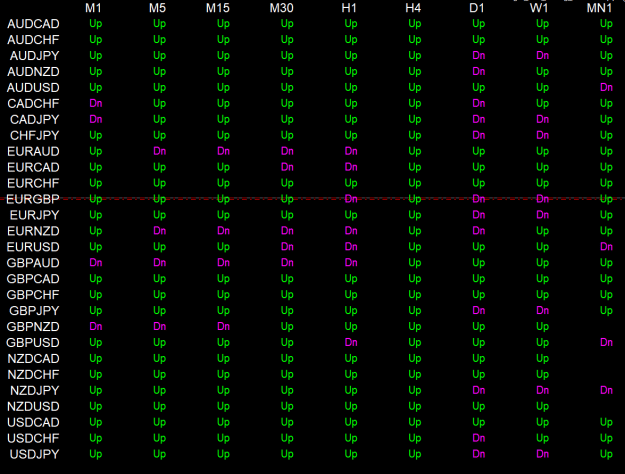The image size is (625, 474).
Task: Select the GBPUSD symbol label
Action: (x=33, y=342)
